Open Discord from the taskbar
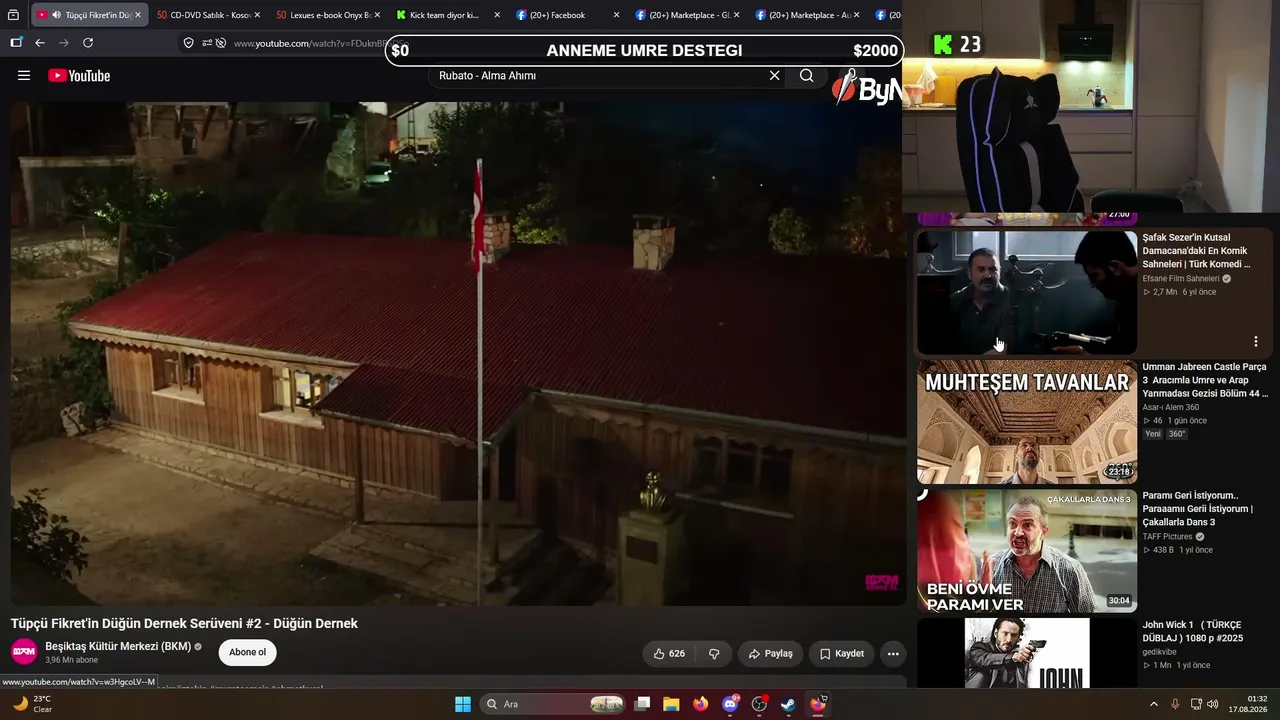Viewport: 1280px width, 720px height. coord(730,704)
